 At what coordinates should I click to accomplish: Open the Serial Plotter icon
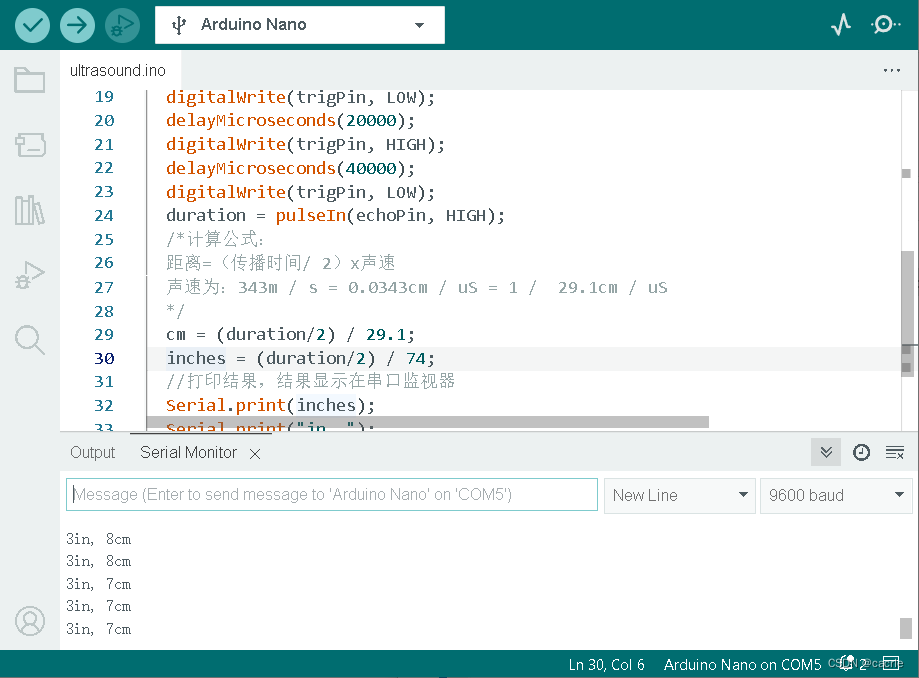(841, 25)
